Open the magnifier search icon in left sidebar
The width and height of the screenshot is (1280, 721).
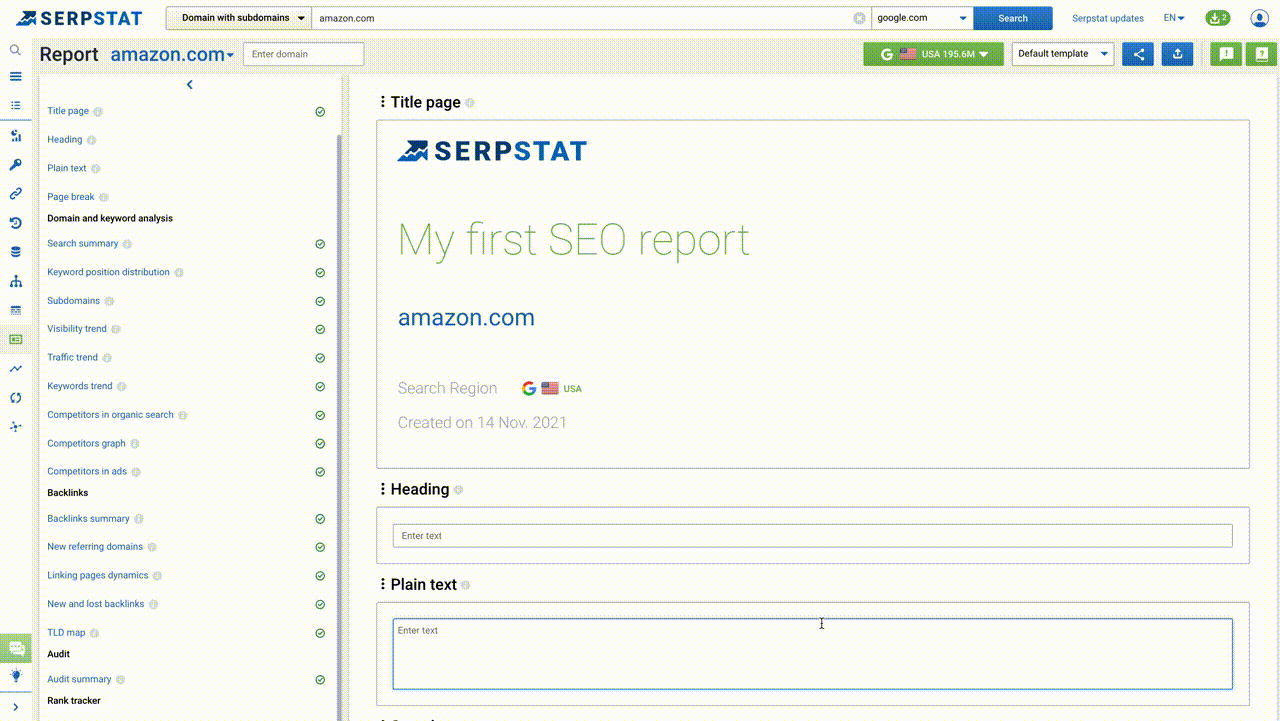point(15,50)
